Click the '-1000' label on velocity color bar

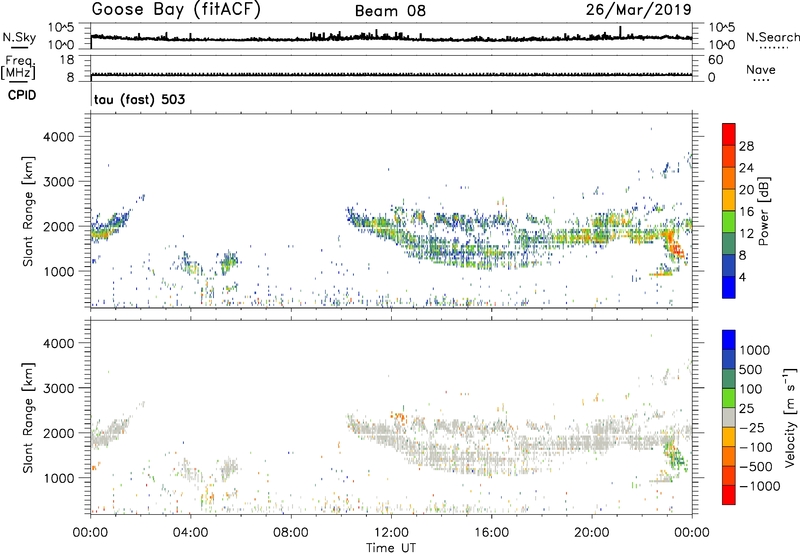coord(760,486)
